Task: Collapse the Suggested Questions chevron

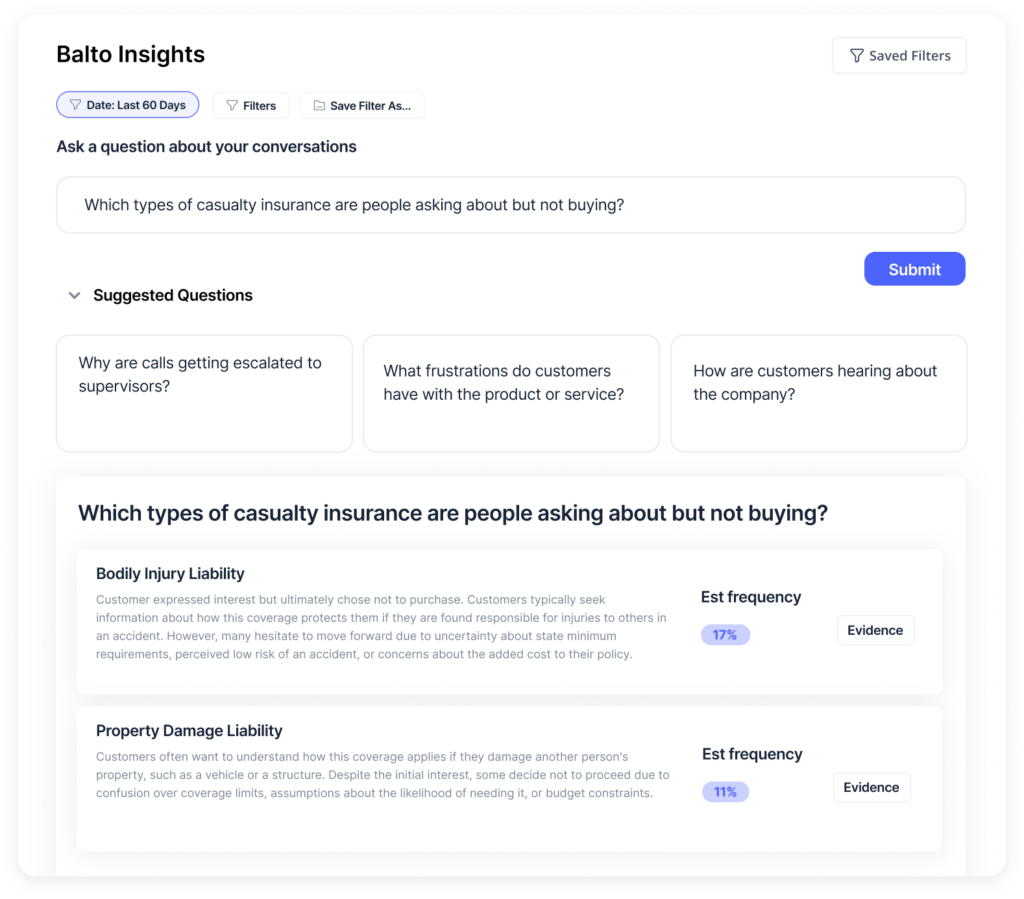Action: click(x=74, y=296)
